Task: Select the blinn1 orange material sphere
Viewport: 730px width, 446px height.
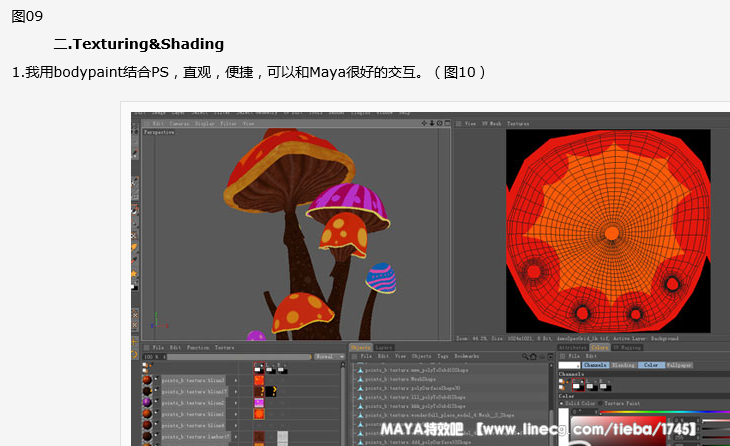Action: coord(147,414)
